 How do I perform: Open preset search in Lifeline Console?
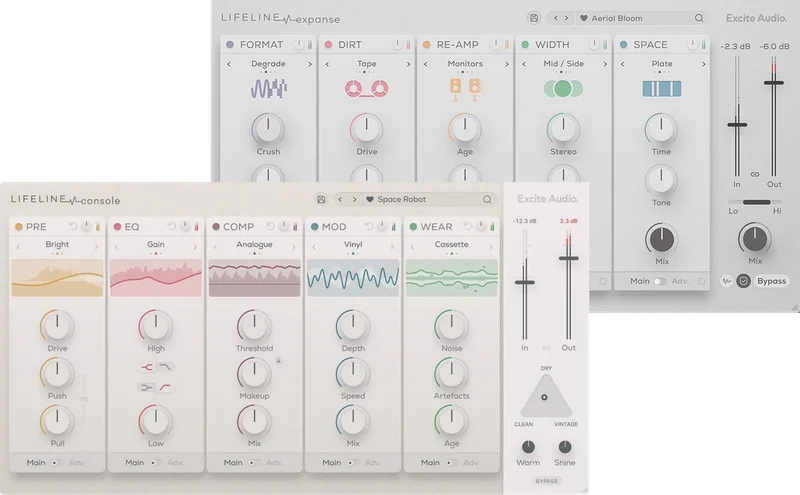click(487, 199)
